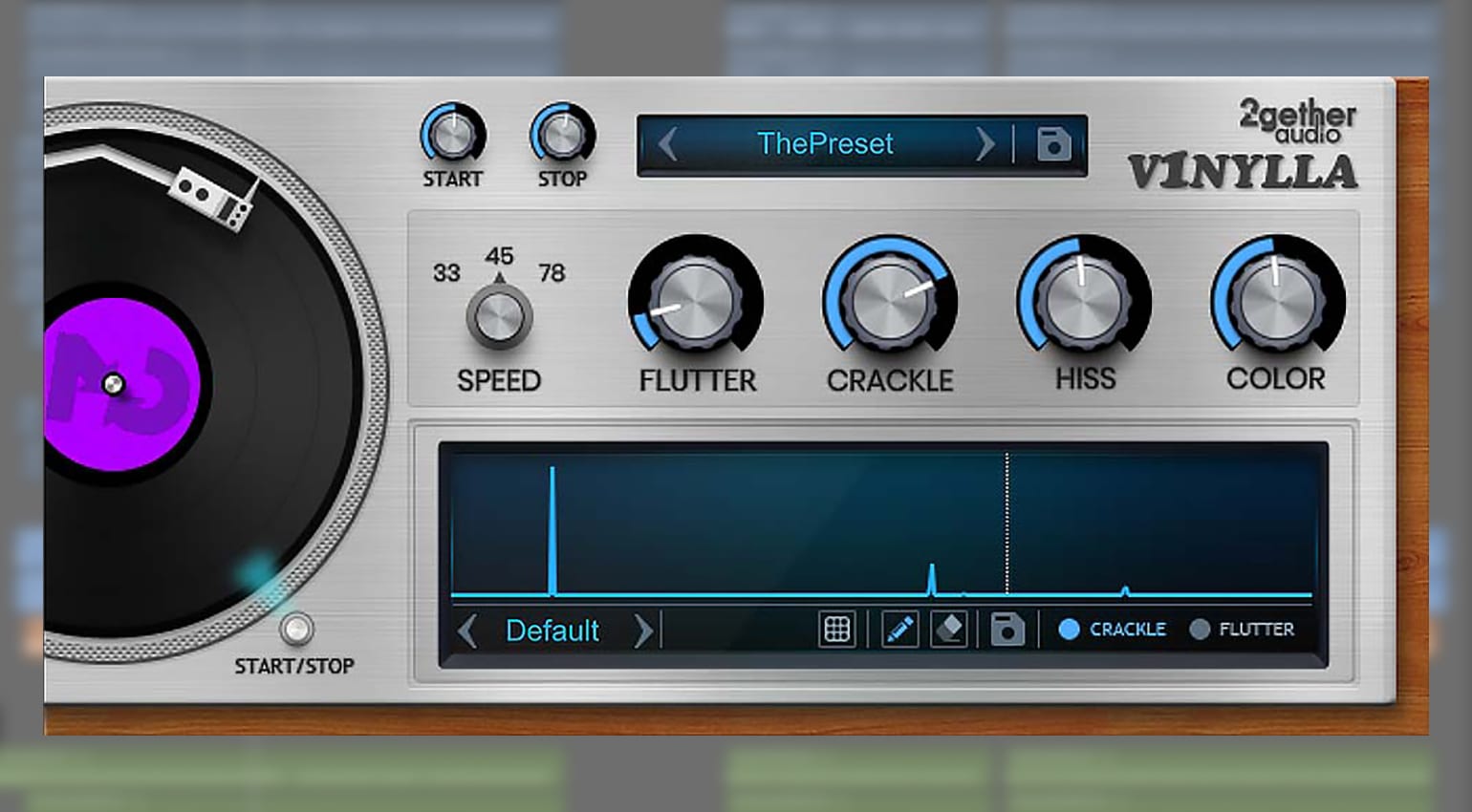
Task: Advance to the next preset with the right arrow
Action: coord(985,145)
